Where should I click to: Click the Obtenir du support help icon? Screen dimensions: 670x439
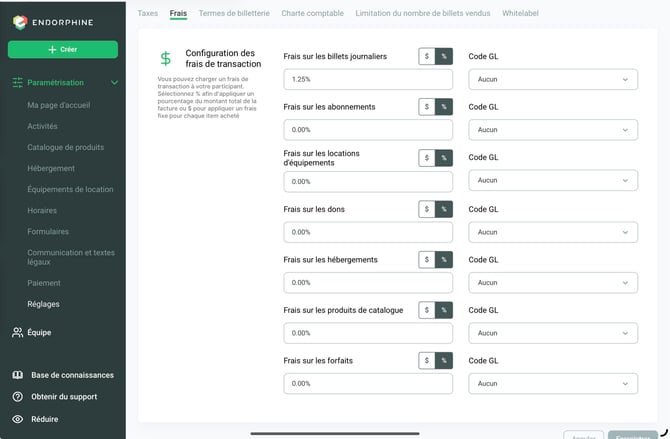(18, 397)
